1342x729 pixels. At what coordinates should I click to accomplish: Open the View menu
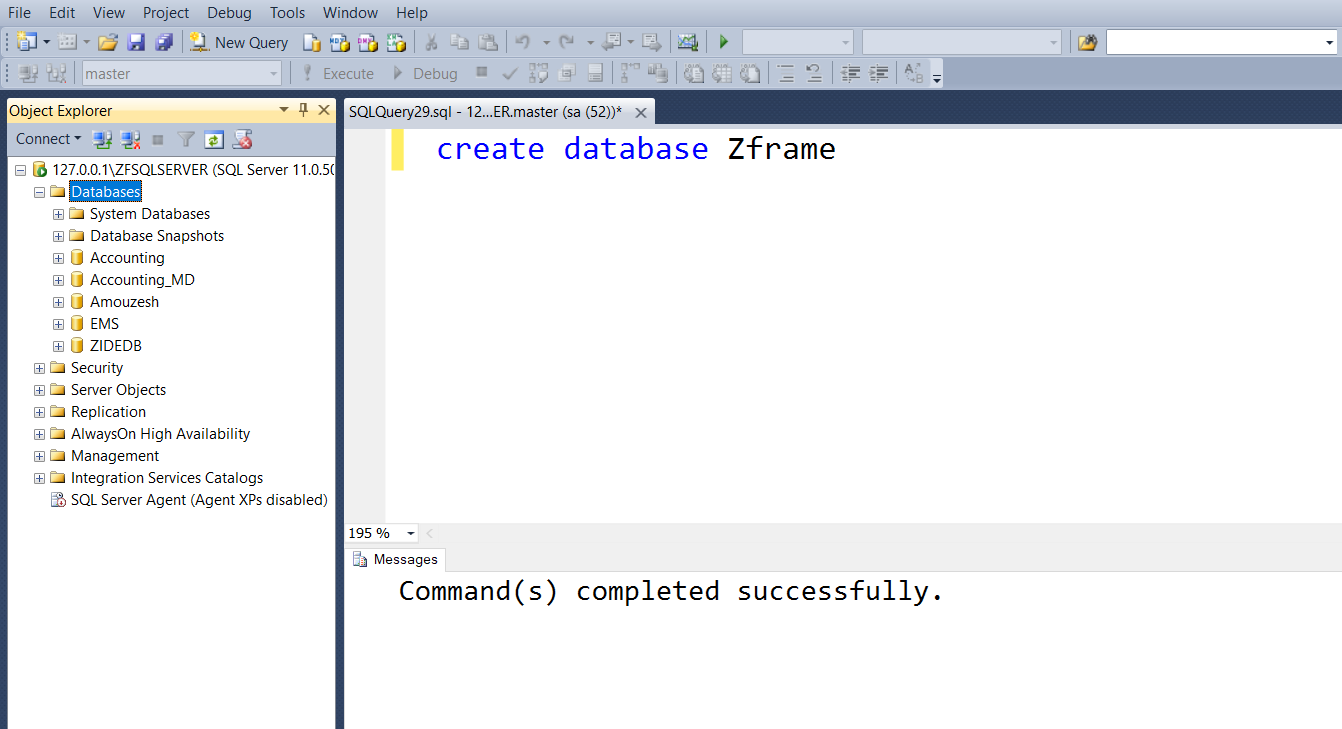(109, 12)
